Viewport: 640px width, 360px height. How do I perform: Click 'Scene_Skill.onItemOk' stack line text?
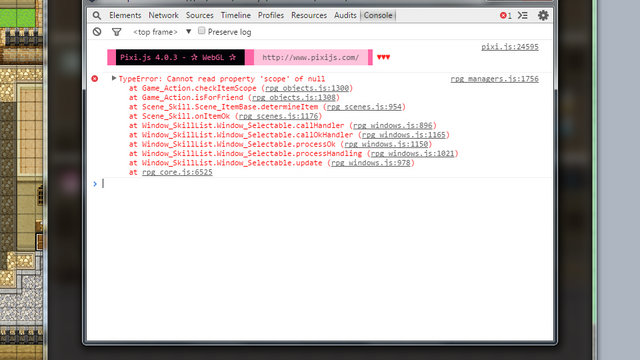(186, 116)
